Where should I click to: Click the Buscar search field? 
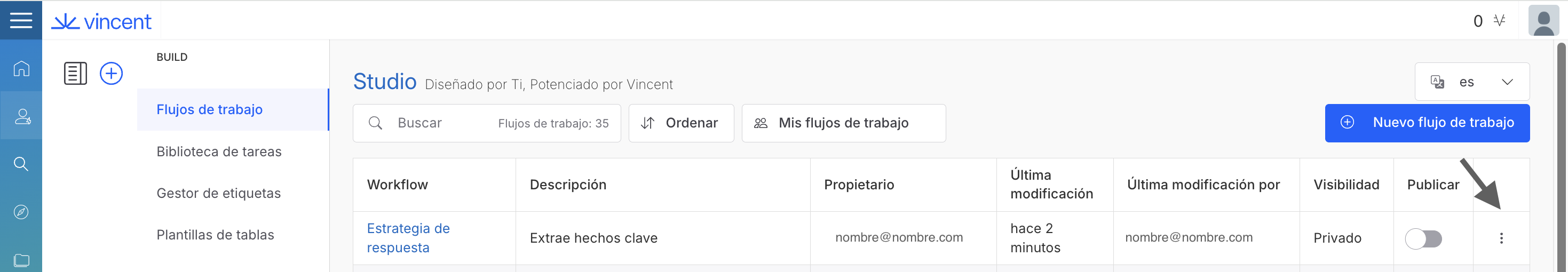pyautogui.click(x=445, y=123)
